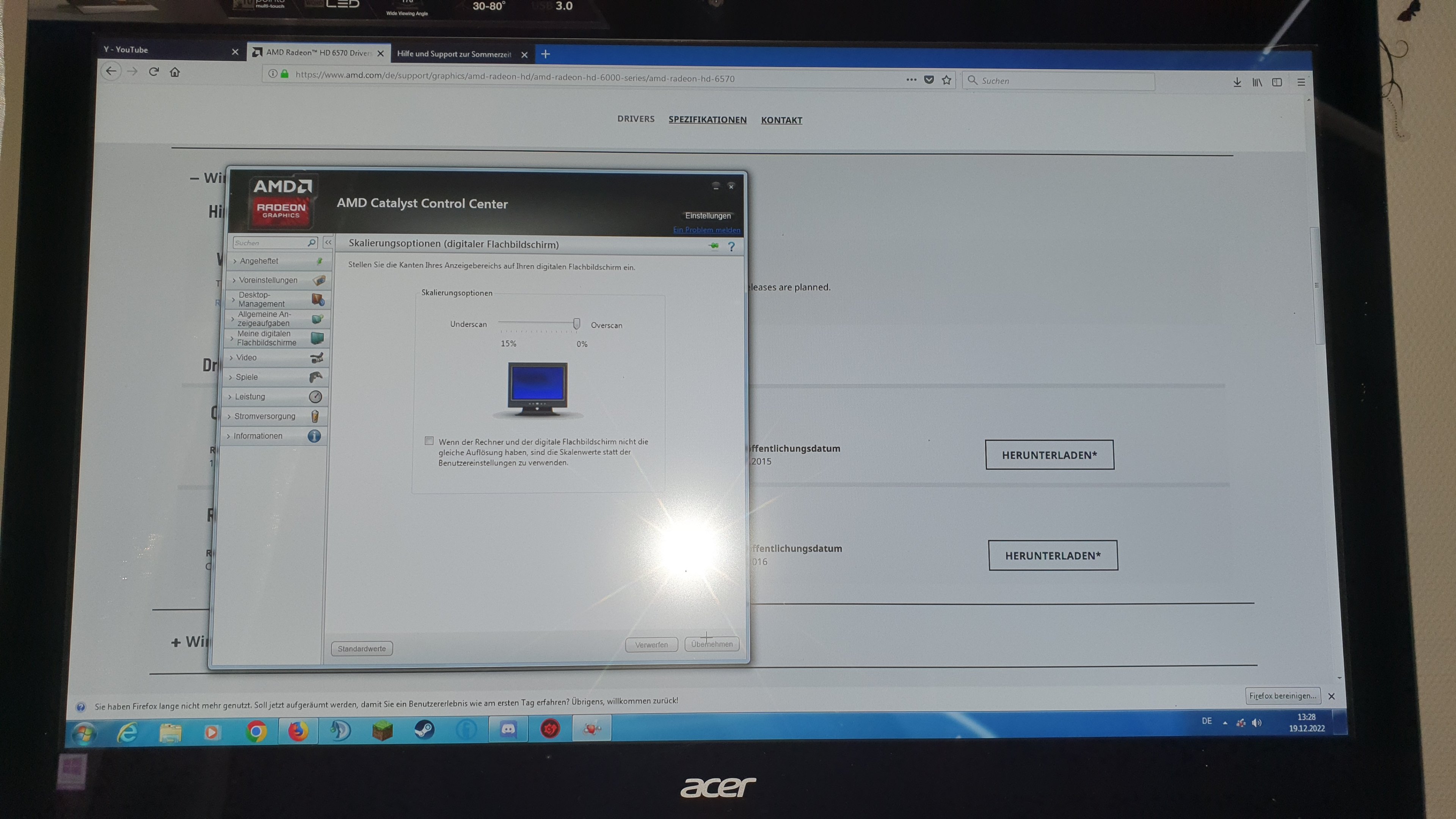1456x819 pixels.
Task: Click Firefox home button
Action: pyautogui.click(x=175, y=72)
